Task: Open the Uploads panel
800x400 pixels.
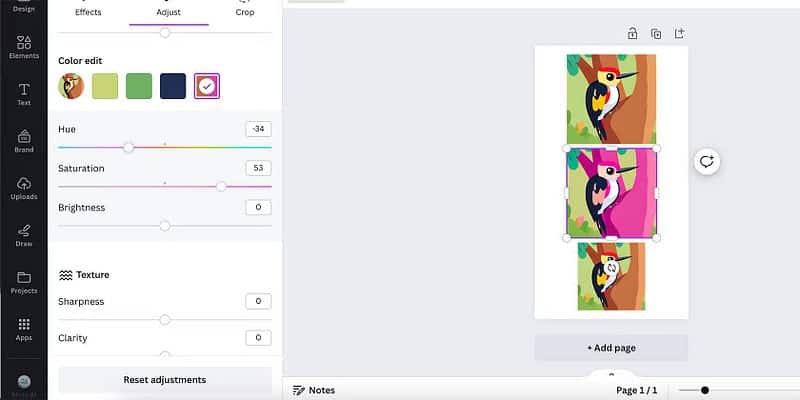Action: coord(23,188)
